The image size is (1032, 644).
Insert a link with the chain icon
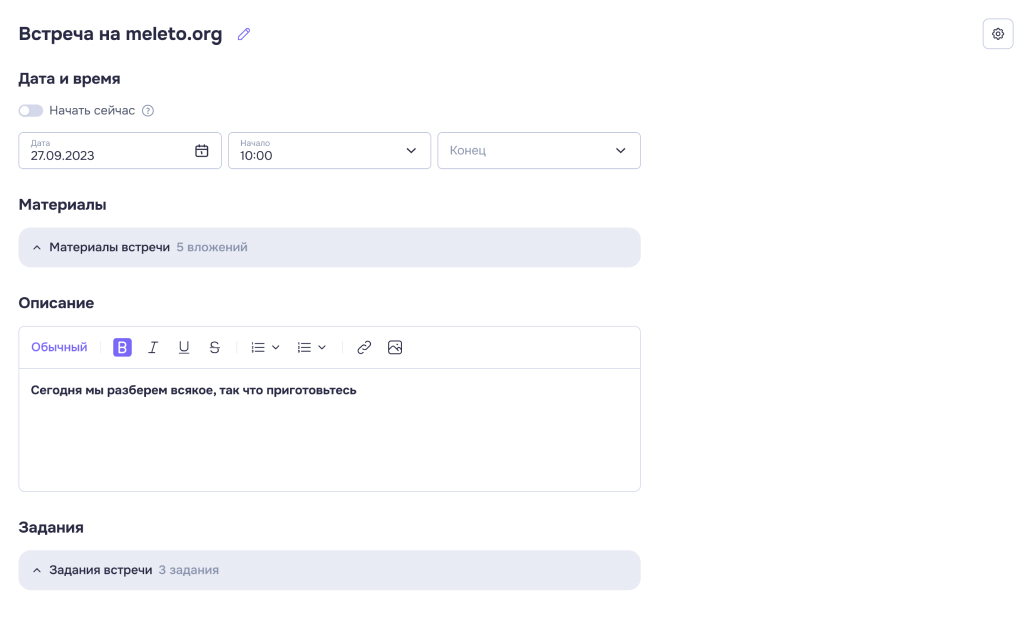(x=364, y=347)
